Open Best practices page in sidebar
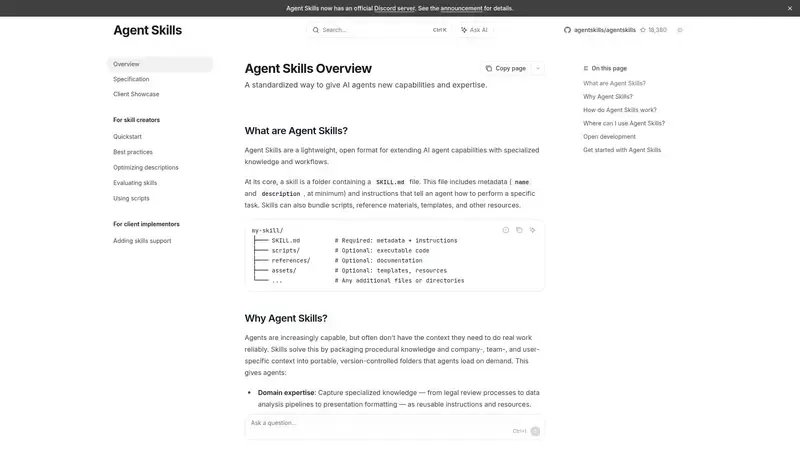 coord(133,152)
